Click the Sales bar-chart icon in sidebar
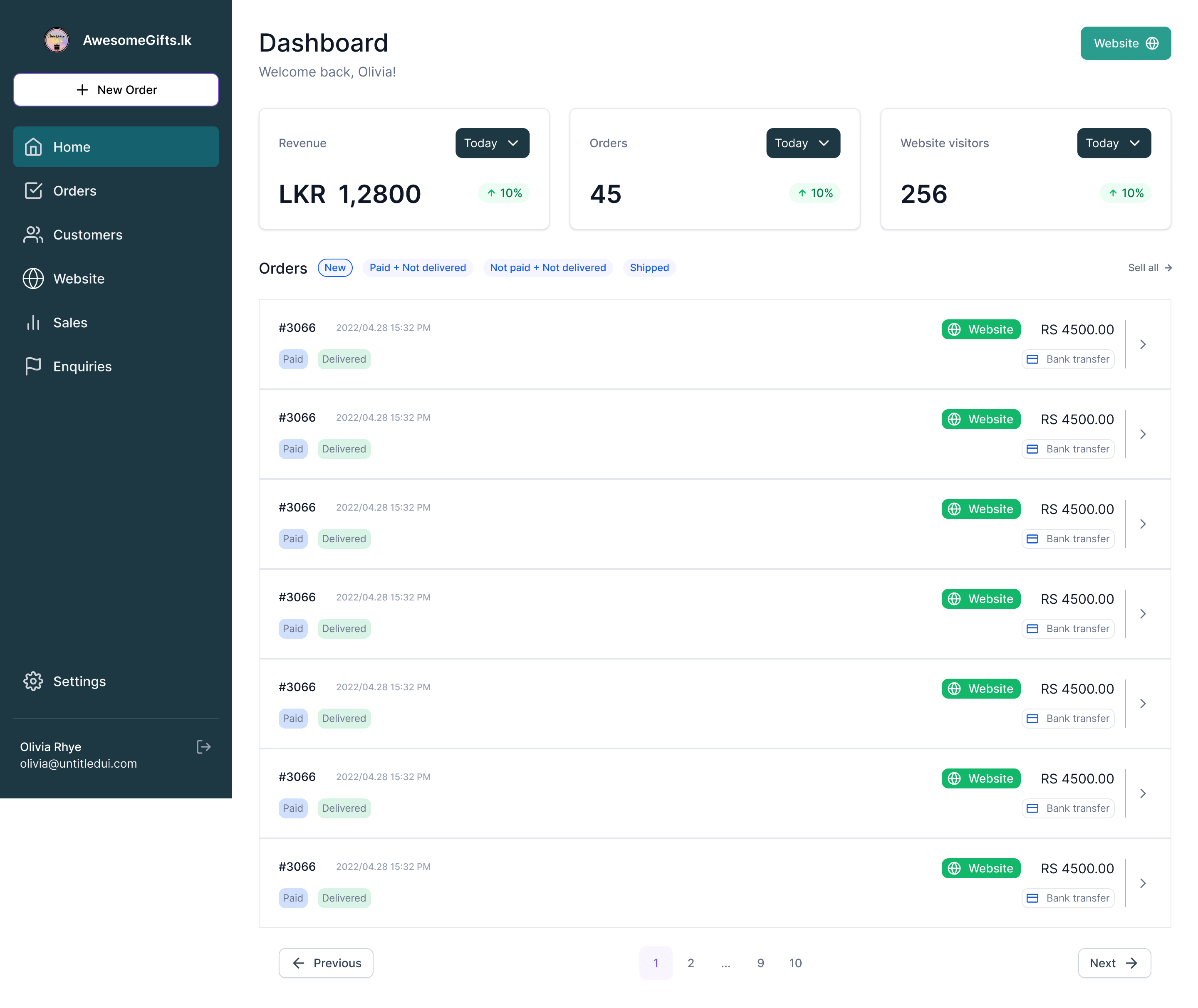Viewport: 1198px width, 1008px height. click(33, 323)
